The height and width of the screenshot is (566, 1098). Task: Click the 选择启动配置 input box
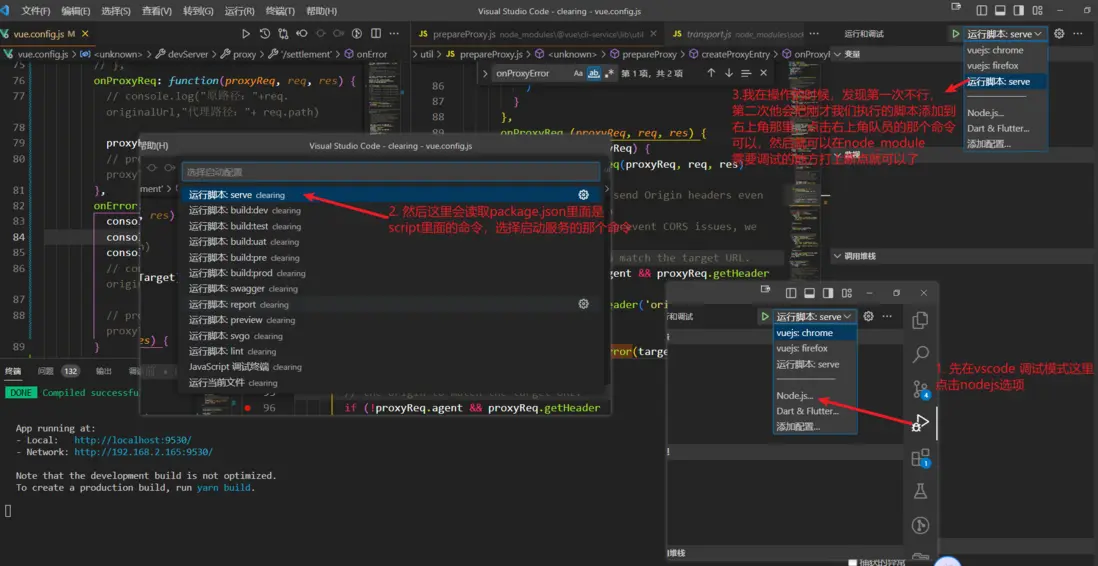coord(390,172)
